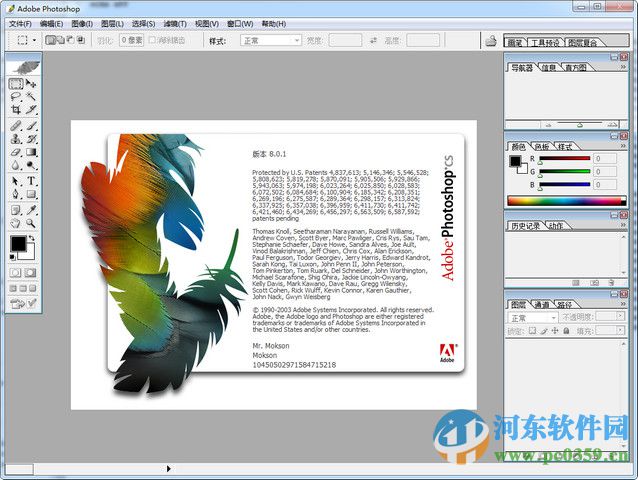The height and width of the screenshot is (480, 638).
Task: Open the blend mode dropdown in Layers
Action: (532, 317)
